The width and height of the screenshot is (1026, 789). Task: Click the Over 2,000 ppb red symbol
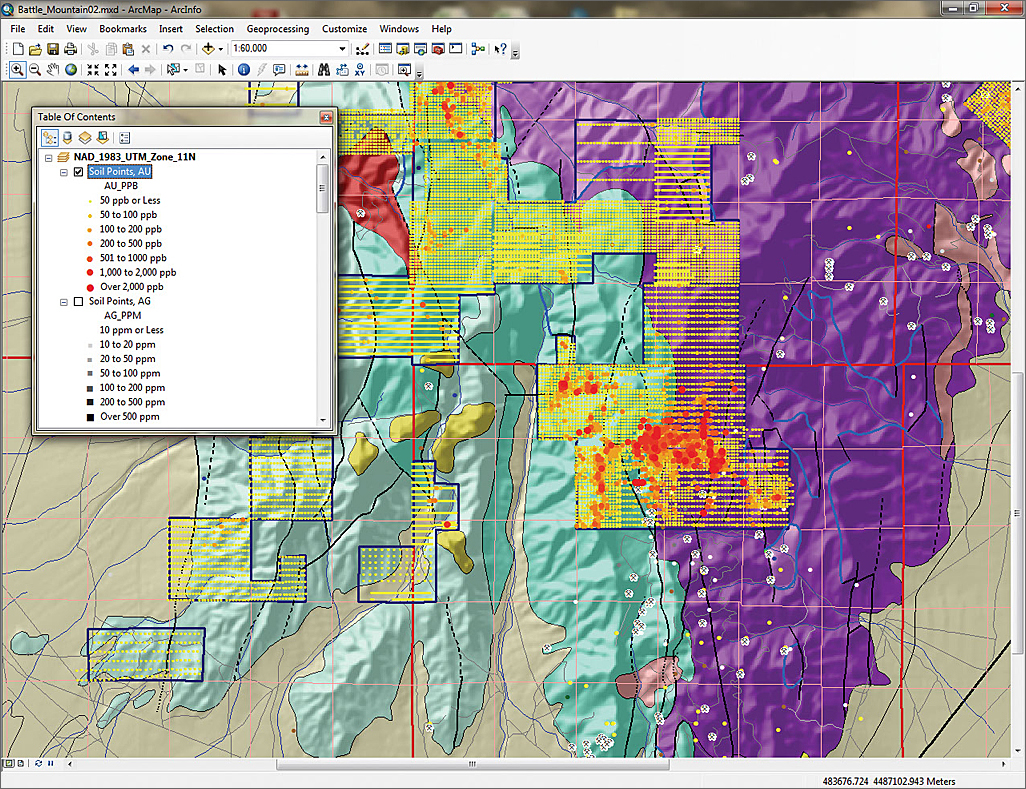point(90,287)
